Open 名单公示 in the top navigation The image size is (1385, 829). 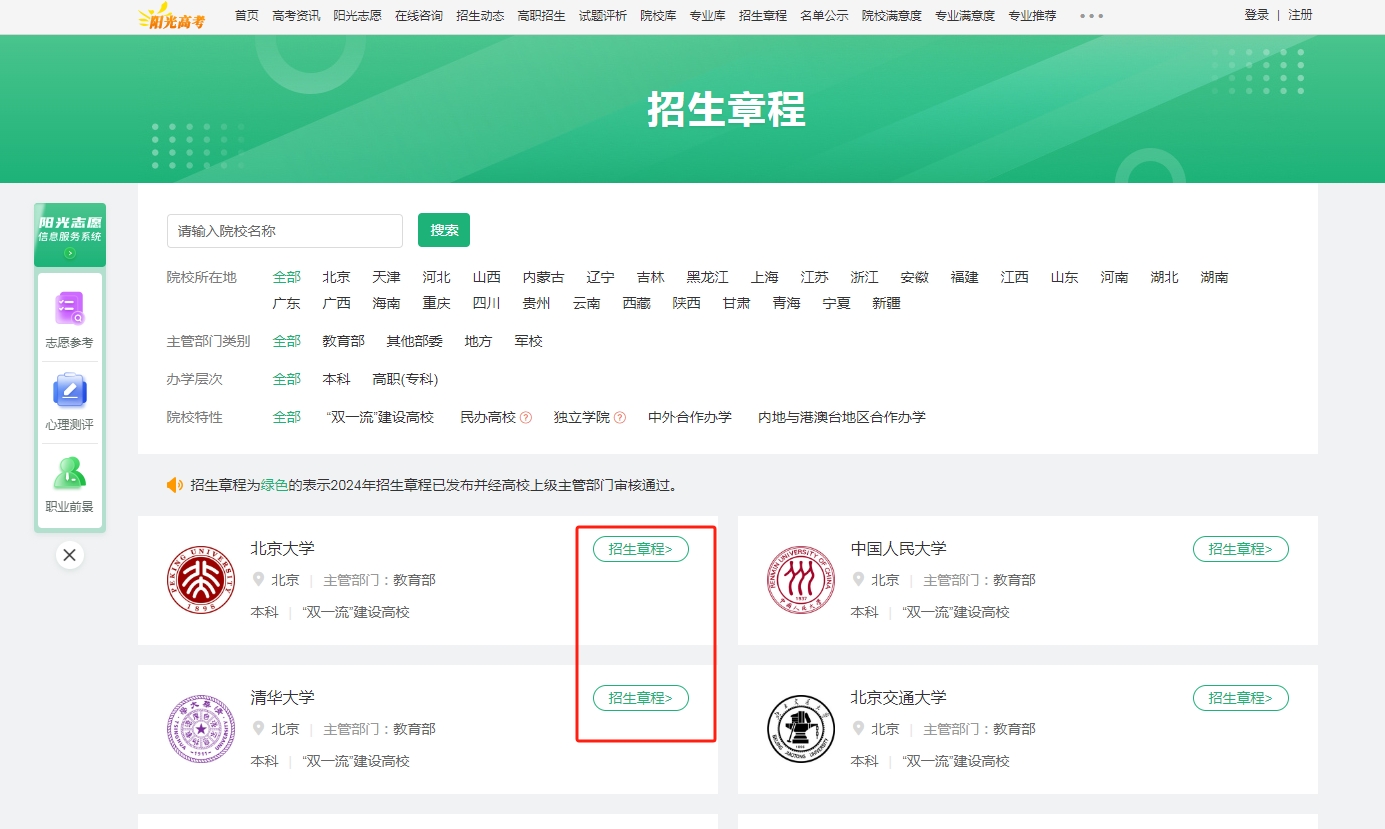pos(824,15)
